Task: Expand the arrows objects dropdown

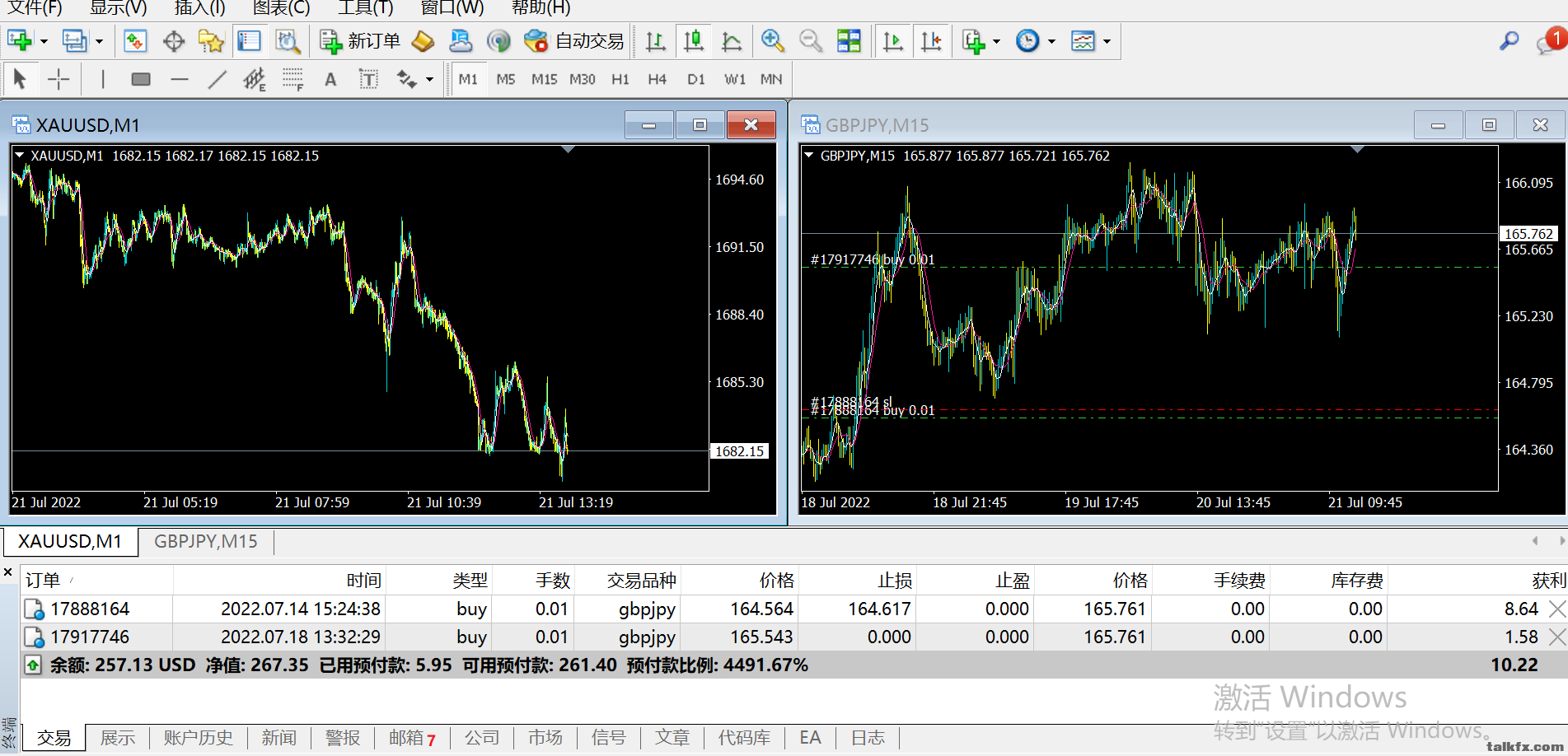Action: click(x=429, y=80)
